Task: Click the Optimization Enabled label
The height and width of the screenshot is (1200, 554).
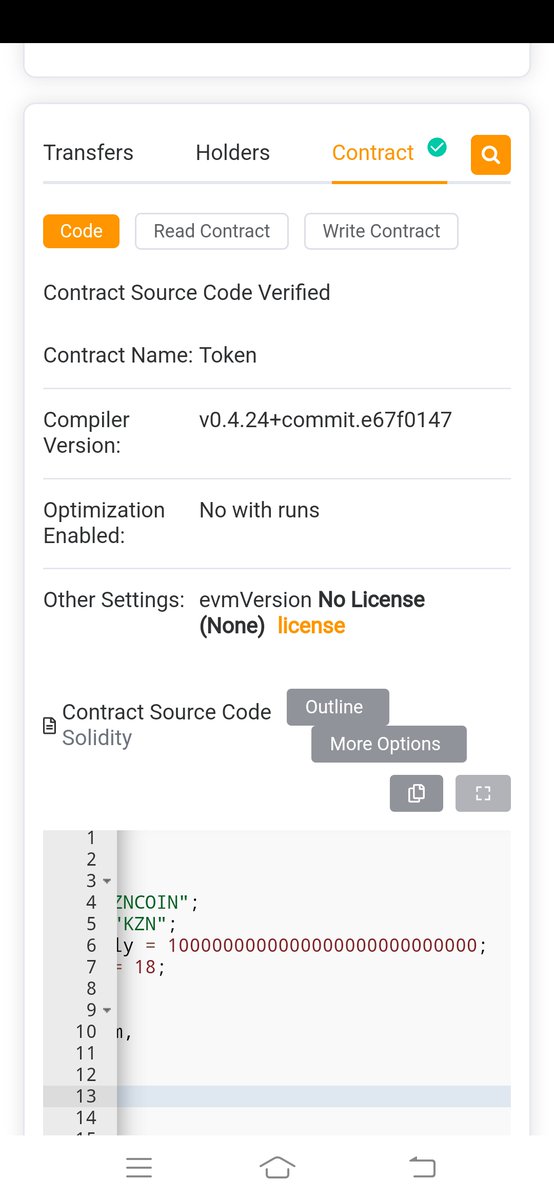Action: point(104,523)
